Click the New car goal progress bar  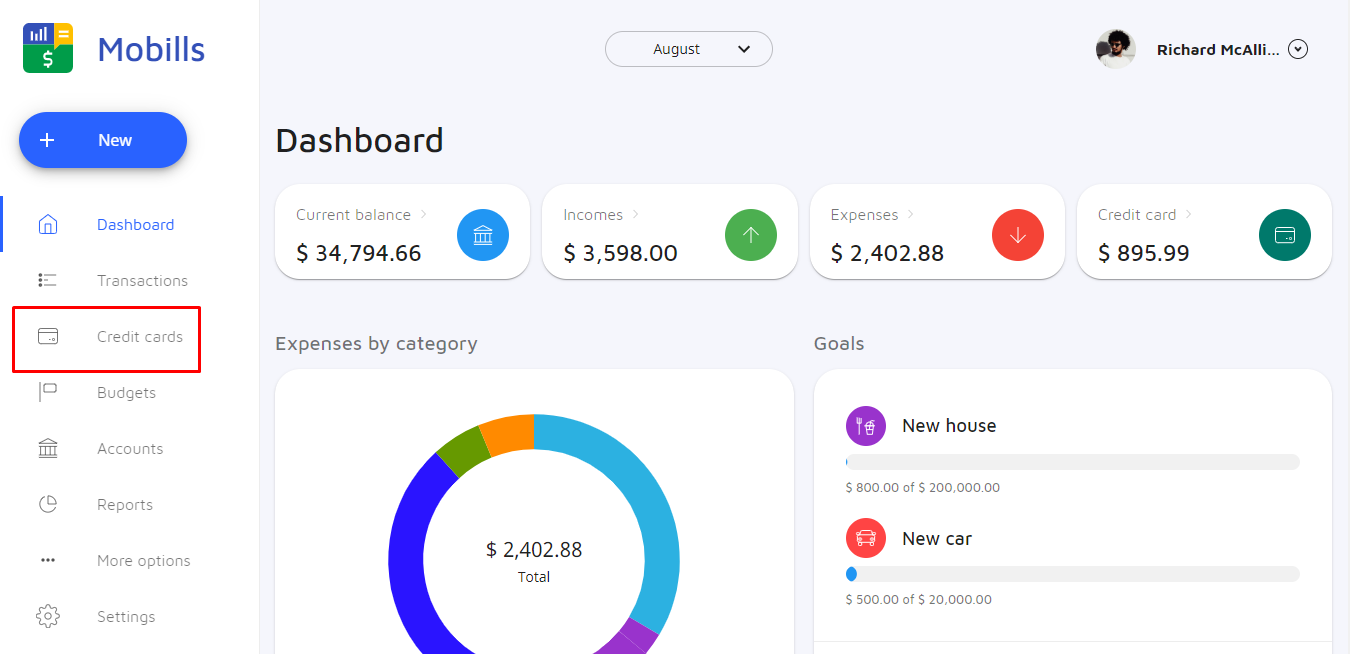(x=1072, y=574)
